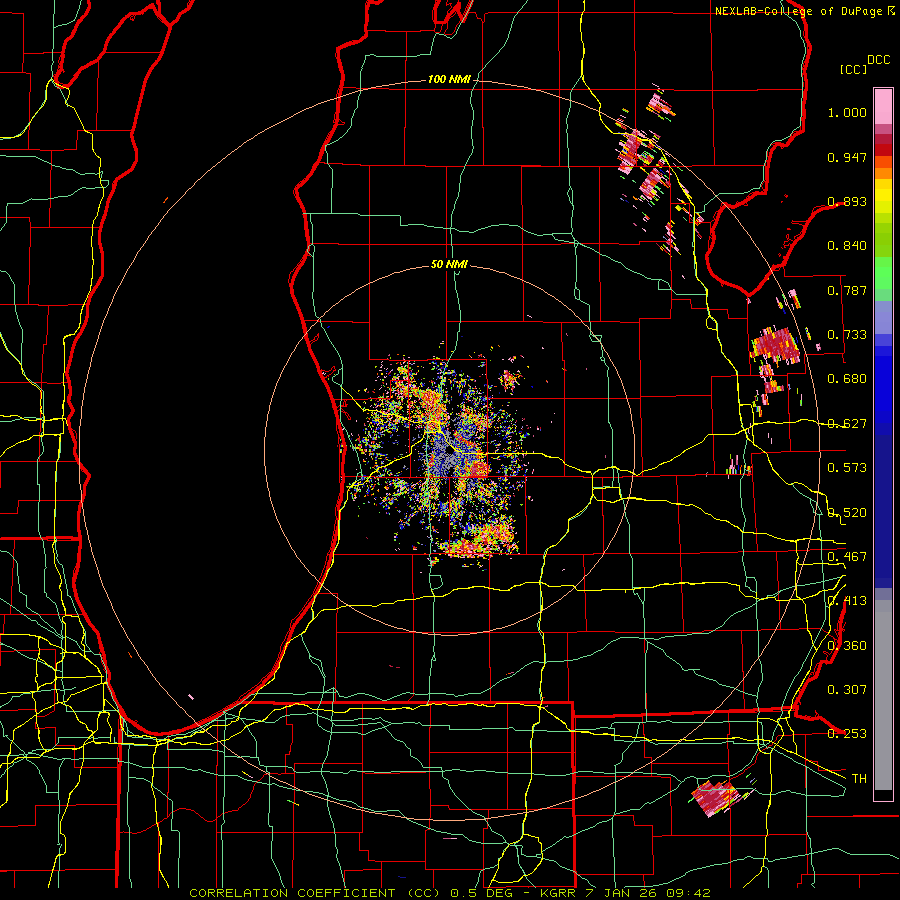Image resolution: width=900 pixels, height=900 pixels.
Task: Click the pink echo patch in southeast corner
Action: click(715, 797)
